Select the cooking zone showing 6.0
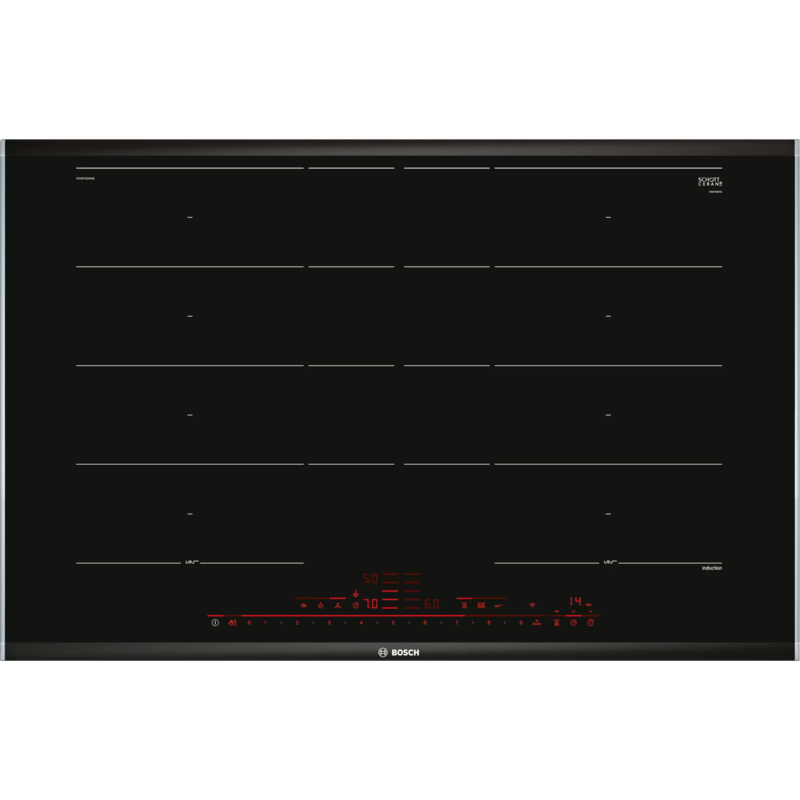The width and height of the screenshot is (800, 800). (x=431, y=604)
